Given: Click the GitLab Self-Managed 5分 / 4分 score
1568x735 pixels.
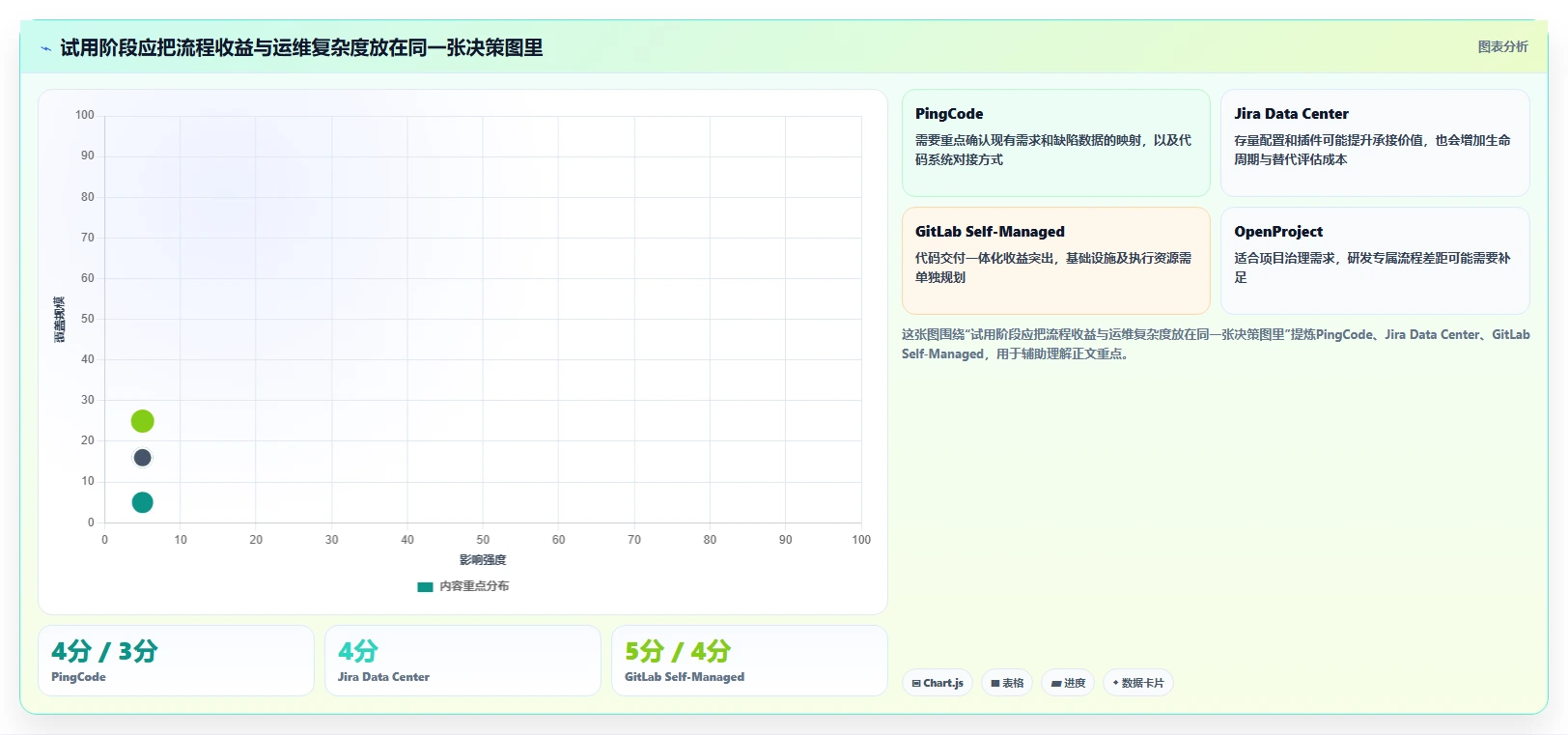Looking at the screenshot, I should [x=749, y=661].
